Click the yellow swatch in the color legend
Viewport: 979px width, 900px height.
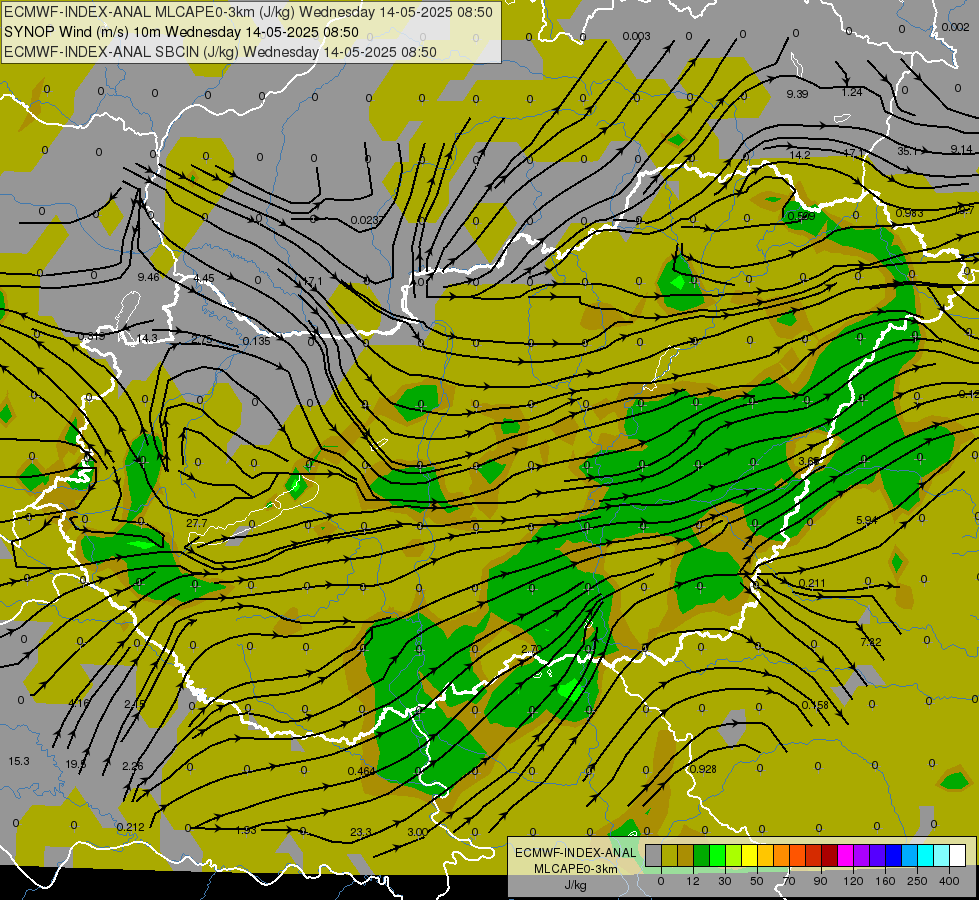750,855
